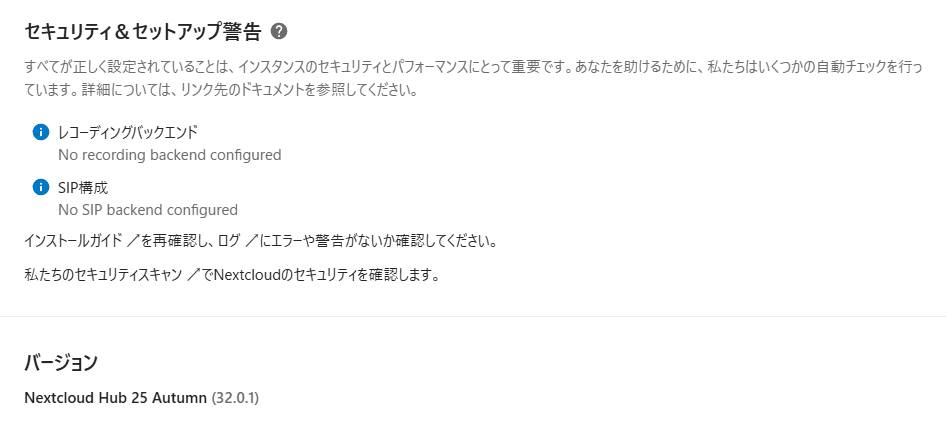Open the 私たちのセキュリティスキャン link
The height and width of the screenshot is (432, 946).
[x=107, y=275]
